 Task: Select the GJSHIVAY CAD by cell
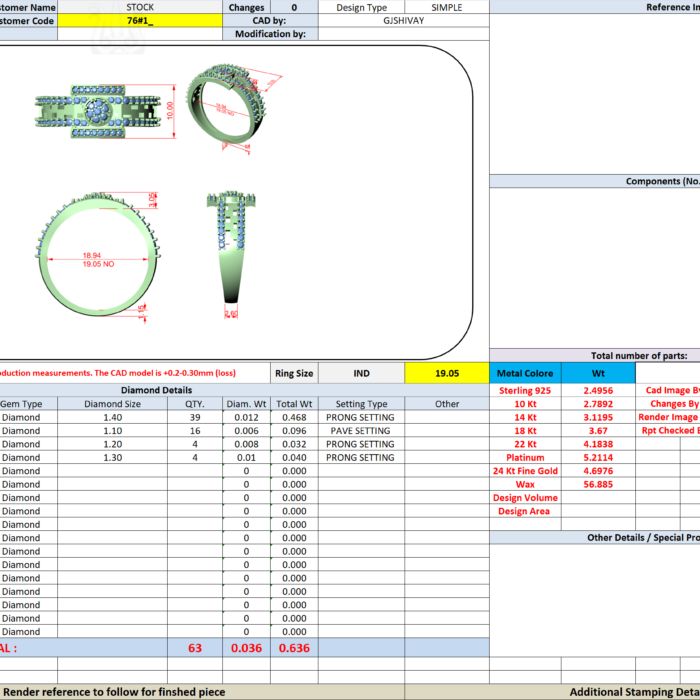pos(404,21)
